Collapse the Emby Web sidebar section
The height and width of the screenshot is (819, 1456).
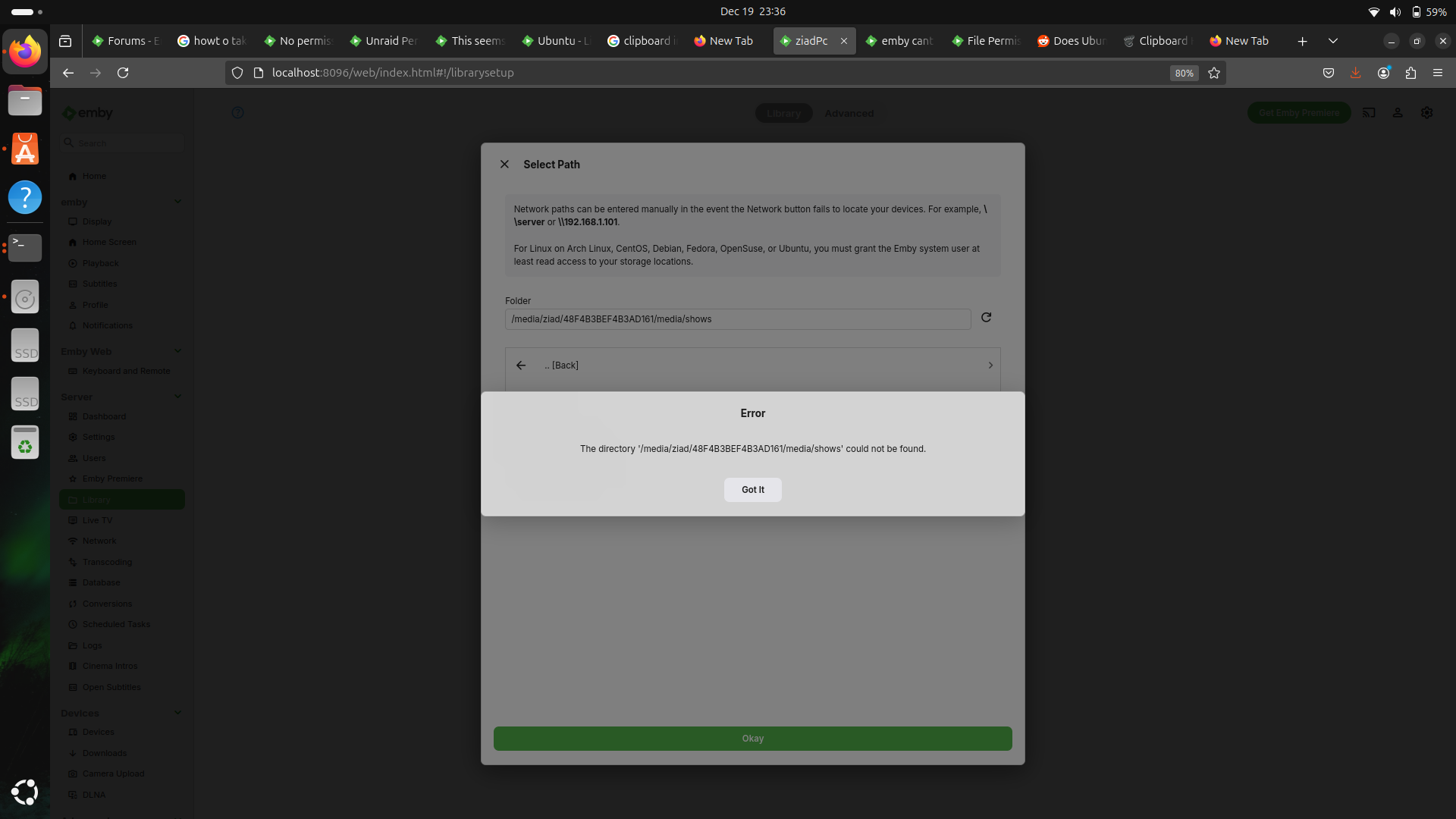tap(177, 351)
